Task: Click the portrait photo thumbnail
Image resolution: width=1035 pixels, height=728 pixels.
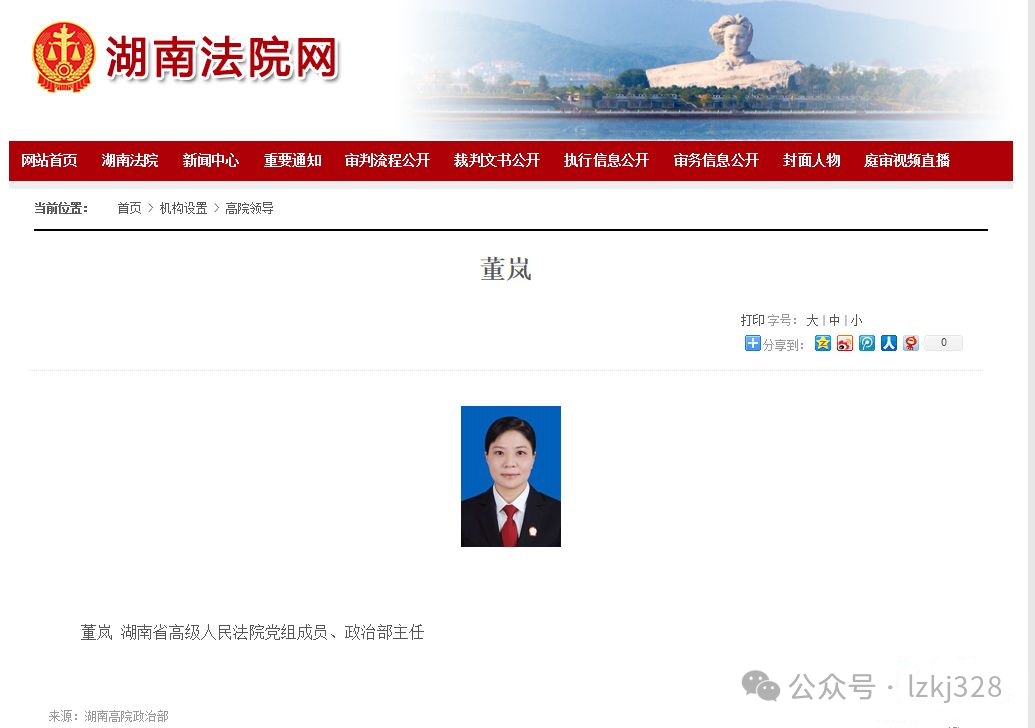Action: click(x=511, y=476)
